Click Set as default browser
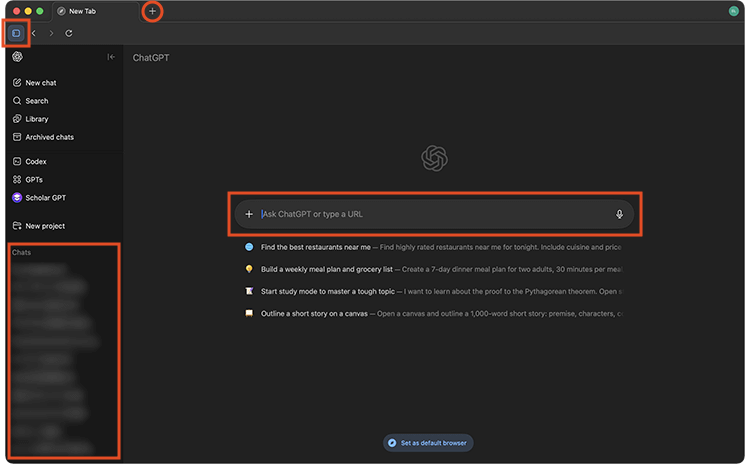This screenshot has height=464, width=750. (427, 442)
